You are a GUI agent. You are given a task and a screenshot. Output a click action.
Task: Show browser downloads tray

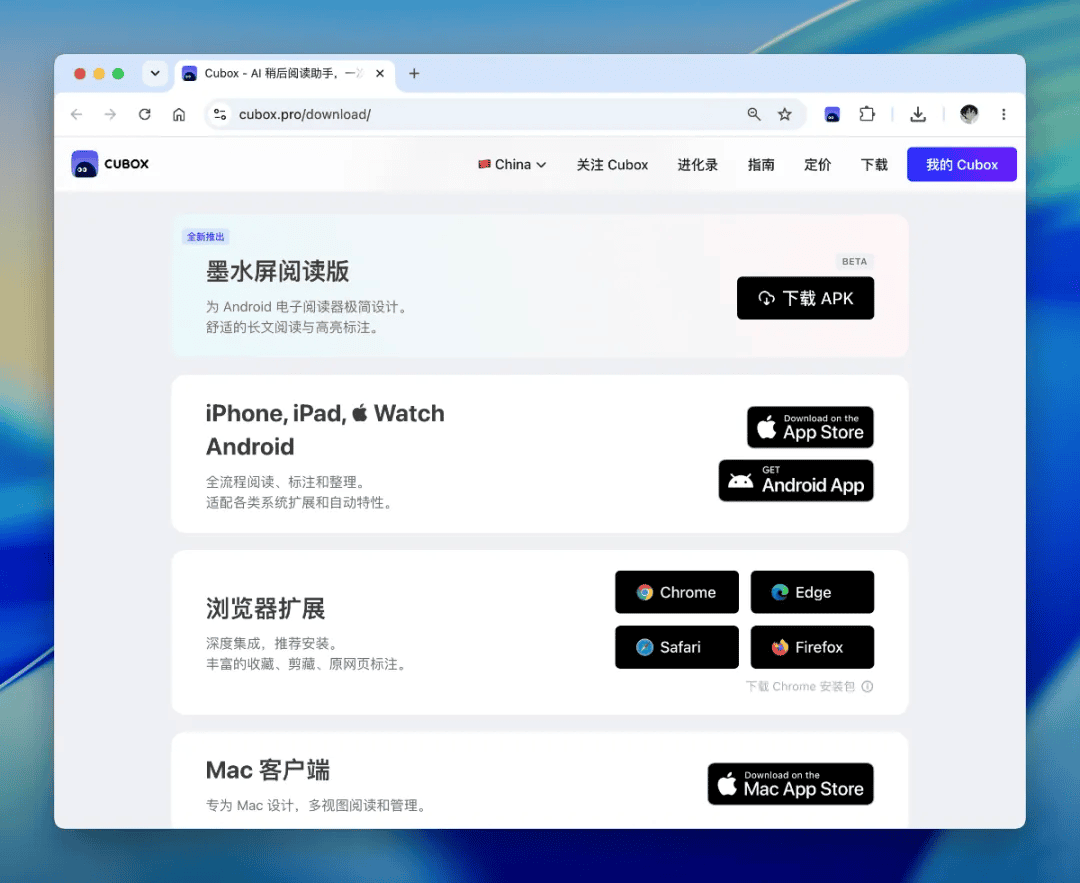(x=918, y=114)
